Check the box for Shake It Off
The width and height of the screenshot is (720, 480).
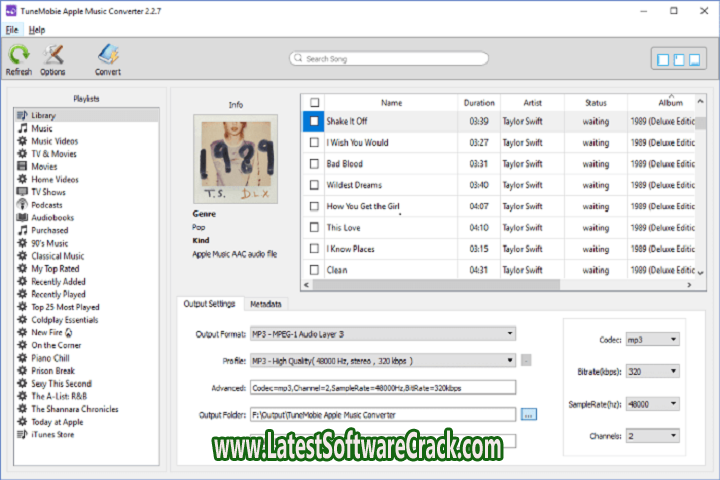click(x=314, y=121)
